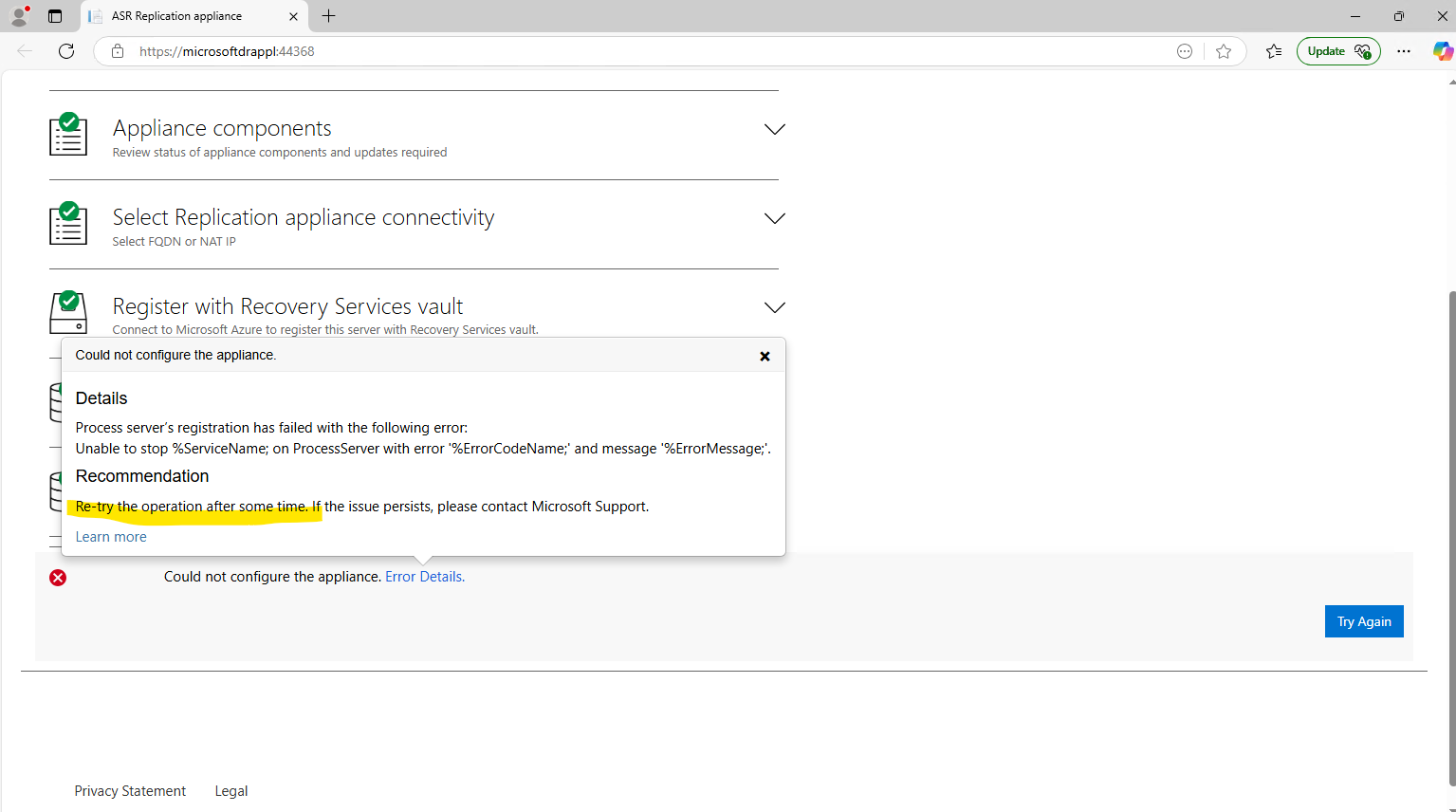Image resolution: width=1456 pixels, height=812 pixels.
Task: Click 'Select FQDN or NAT IP' subtitle
Action: [x=175, y=242]
